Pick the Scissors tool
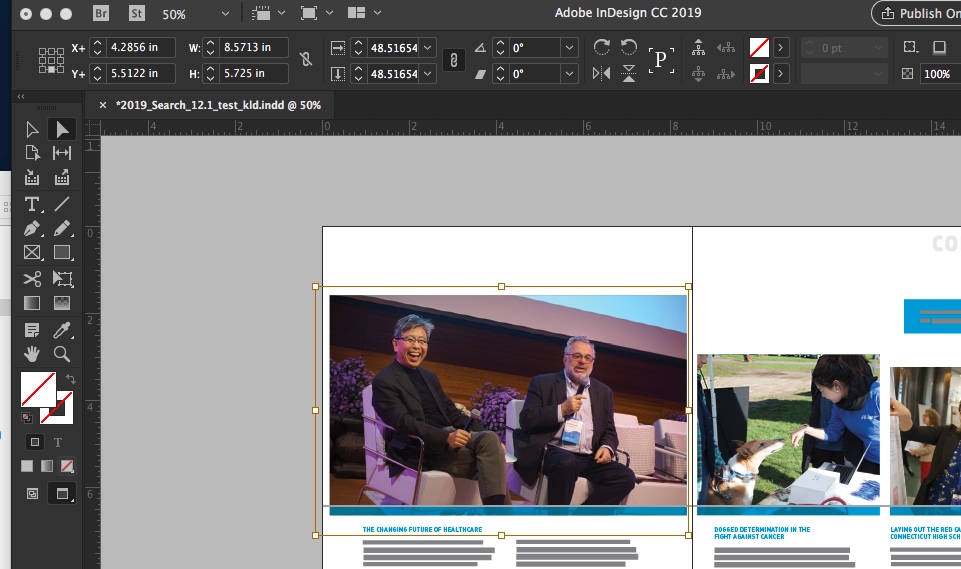961x569 pixels. (32, 278)
